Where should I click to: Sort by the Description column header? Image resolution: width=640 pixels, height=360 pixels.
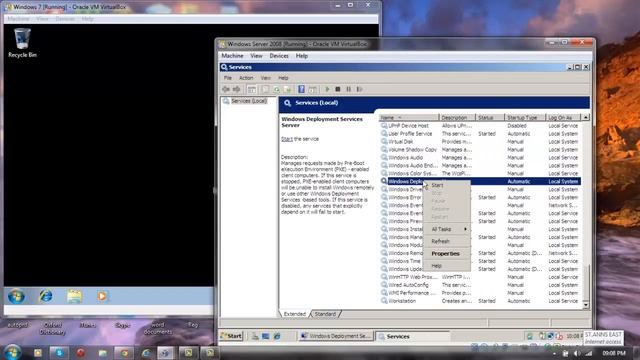457,118
